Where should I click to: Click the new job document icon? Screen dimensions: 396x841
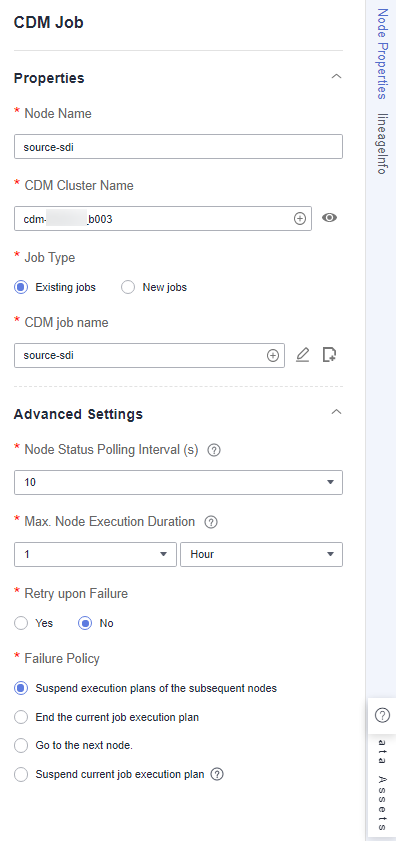click(x=329, y=355)
